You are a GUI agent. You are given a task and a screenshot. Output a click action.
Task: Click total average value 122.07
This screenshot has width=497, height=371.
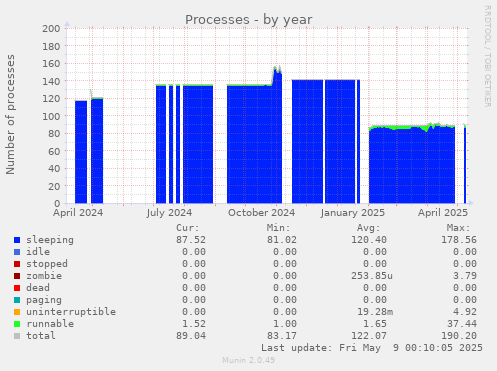[369, 336]
